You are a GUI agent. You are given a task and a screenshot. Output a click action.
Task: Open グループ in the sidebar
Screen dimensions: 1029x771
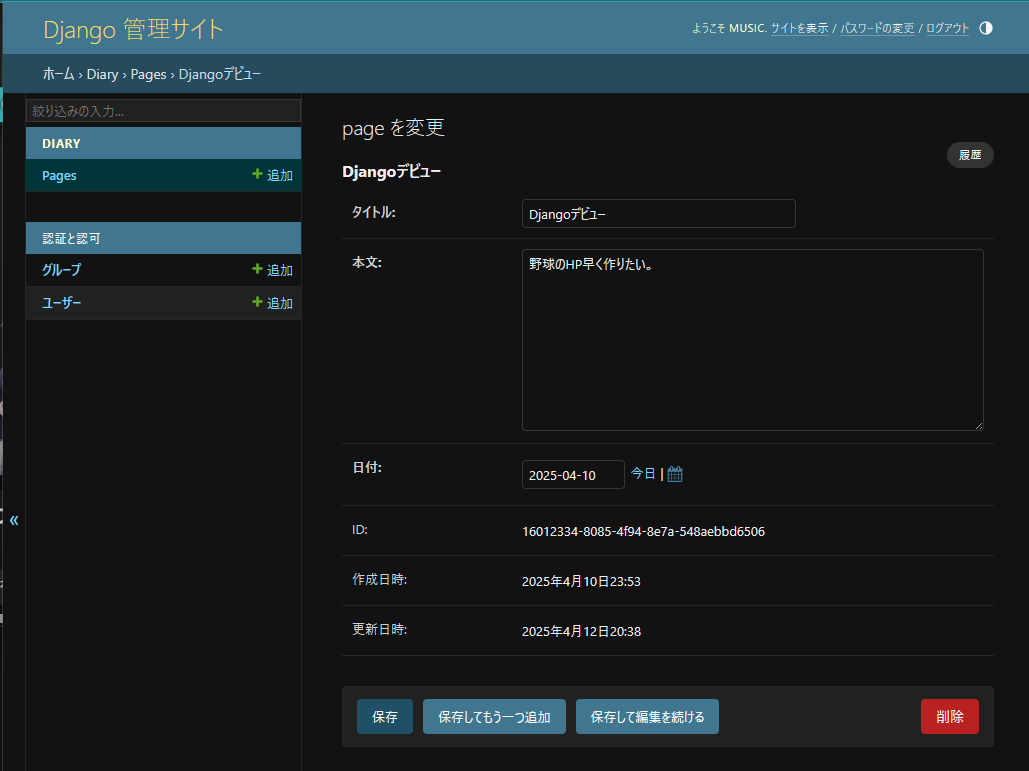click(x=62, y=270)
